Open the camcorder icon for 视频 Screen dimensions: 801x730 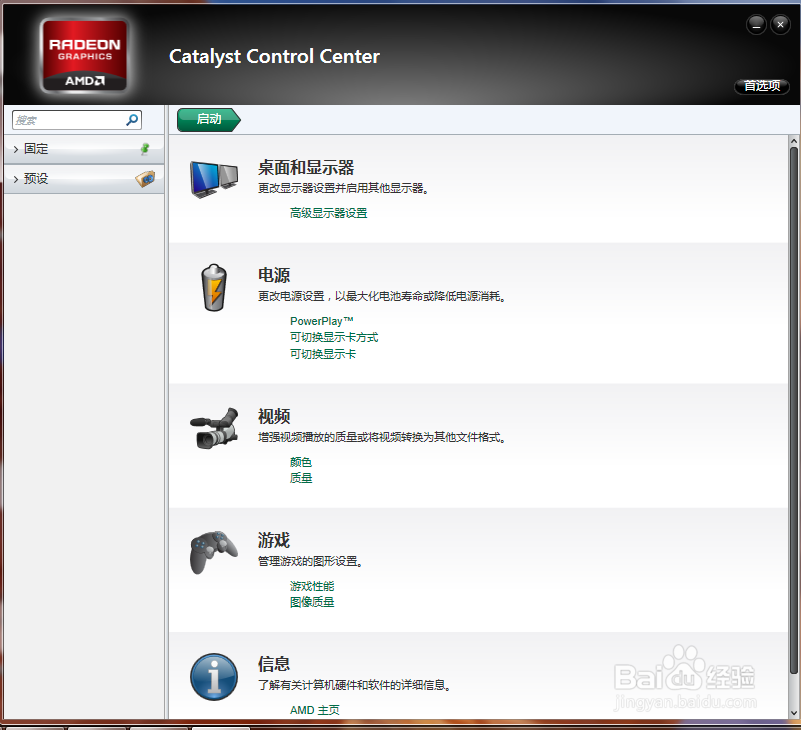click(x=214, y=428)
